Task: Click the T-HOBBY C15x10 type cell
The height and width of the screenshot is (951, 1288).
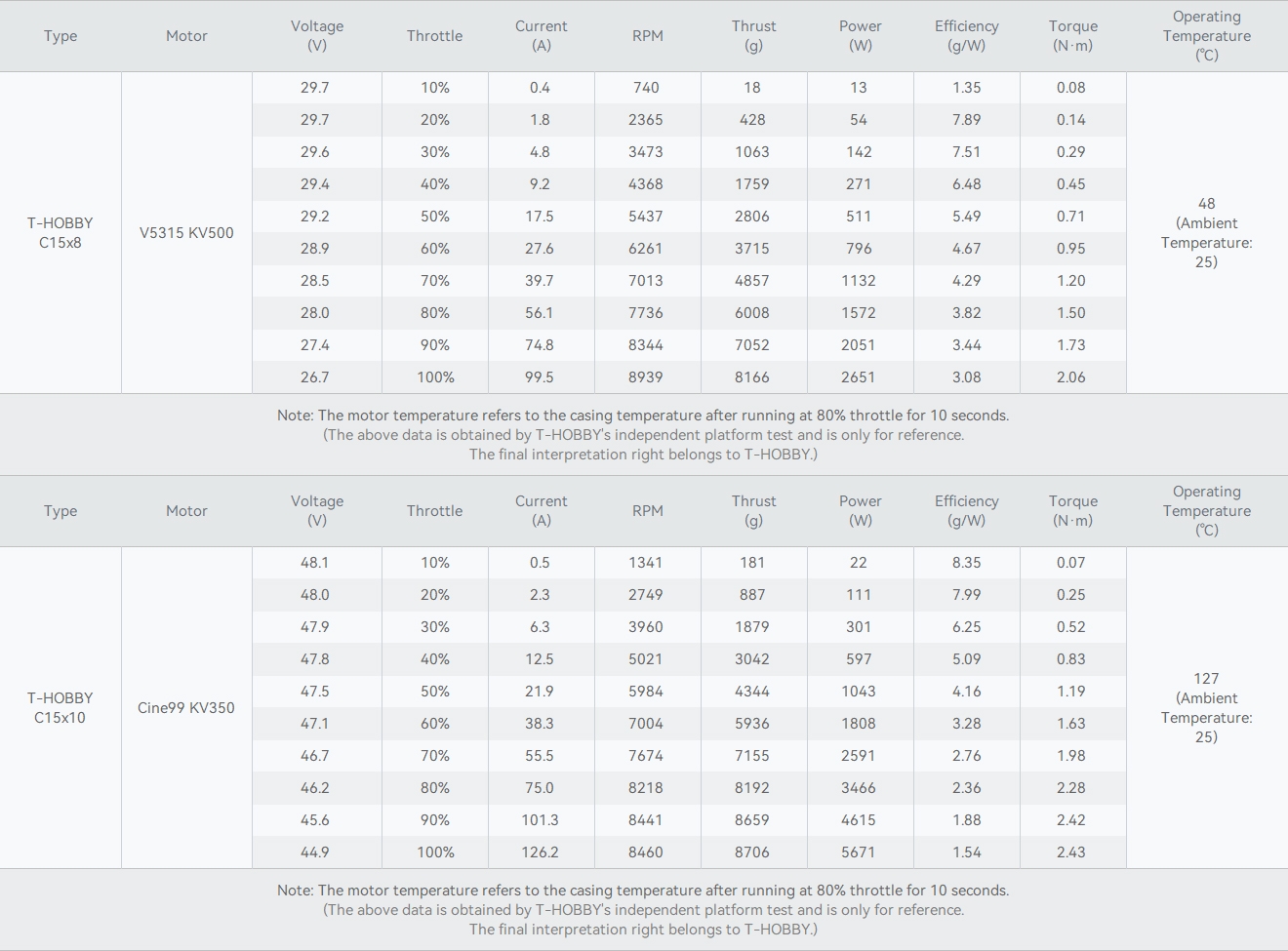Action: click(60, 708)
